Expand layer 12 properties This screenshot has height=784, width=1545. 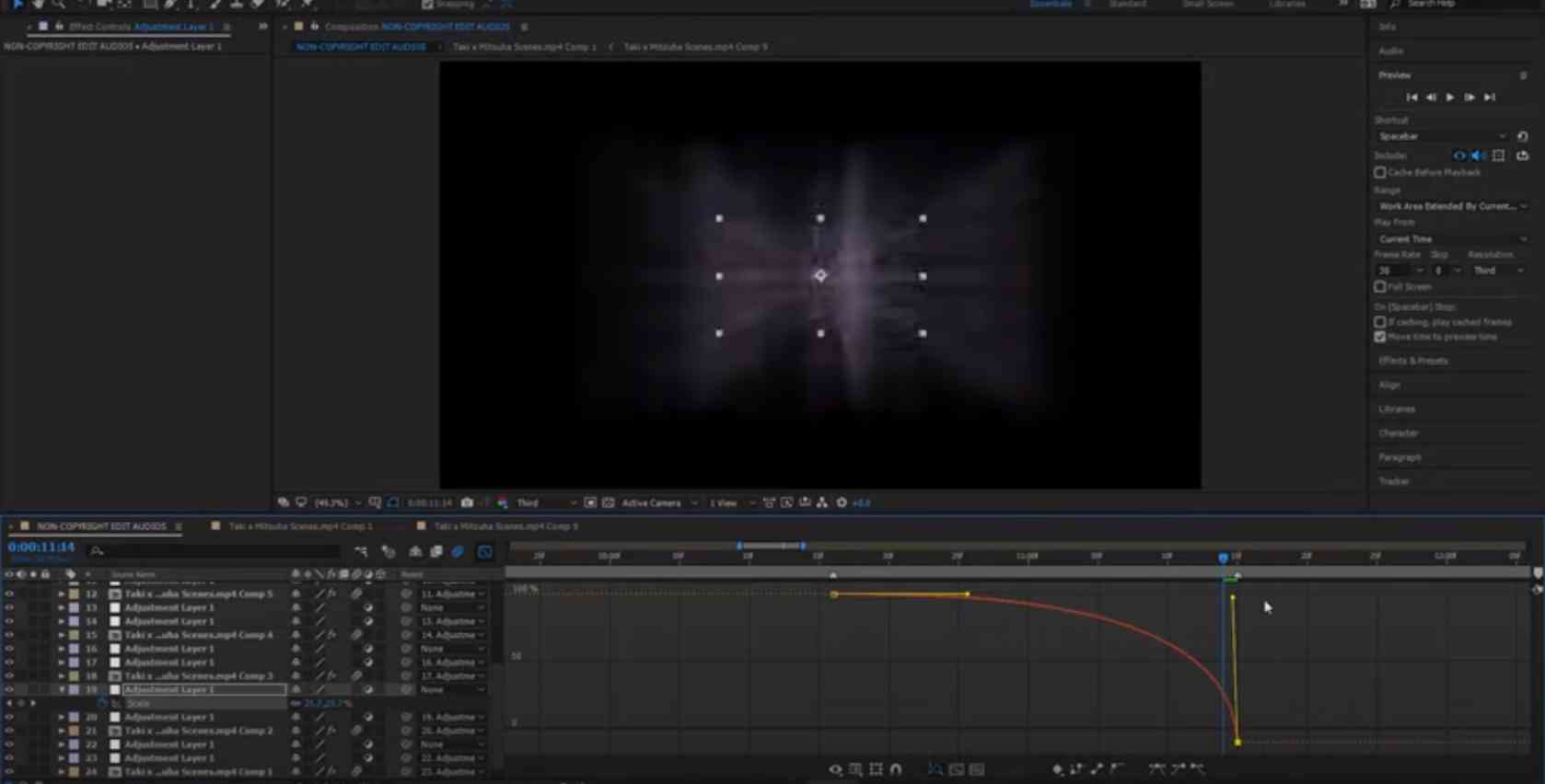pos(62,594)
